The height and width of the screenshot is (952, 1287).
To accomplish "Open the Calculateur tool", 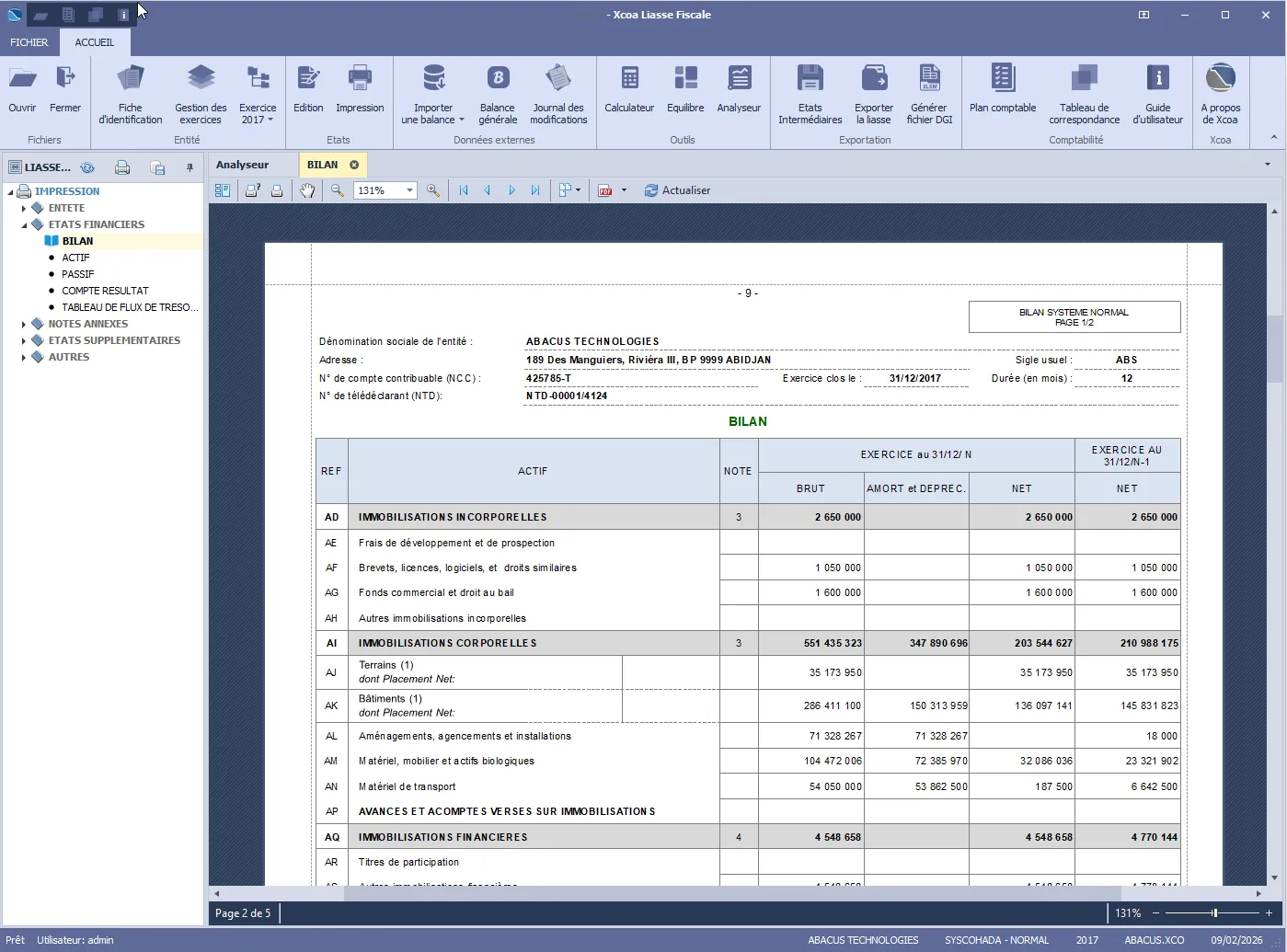I will (x=629, y=90).
